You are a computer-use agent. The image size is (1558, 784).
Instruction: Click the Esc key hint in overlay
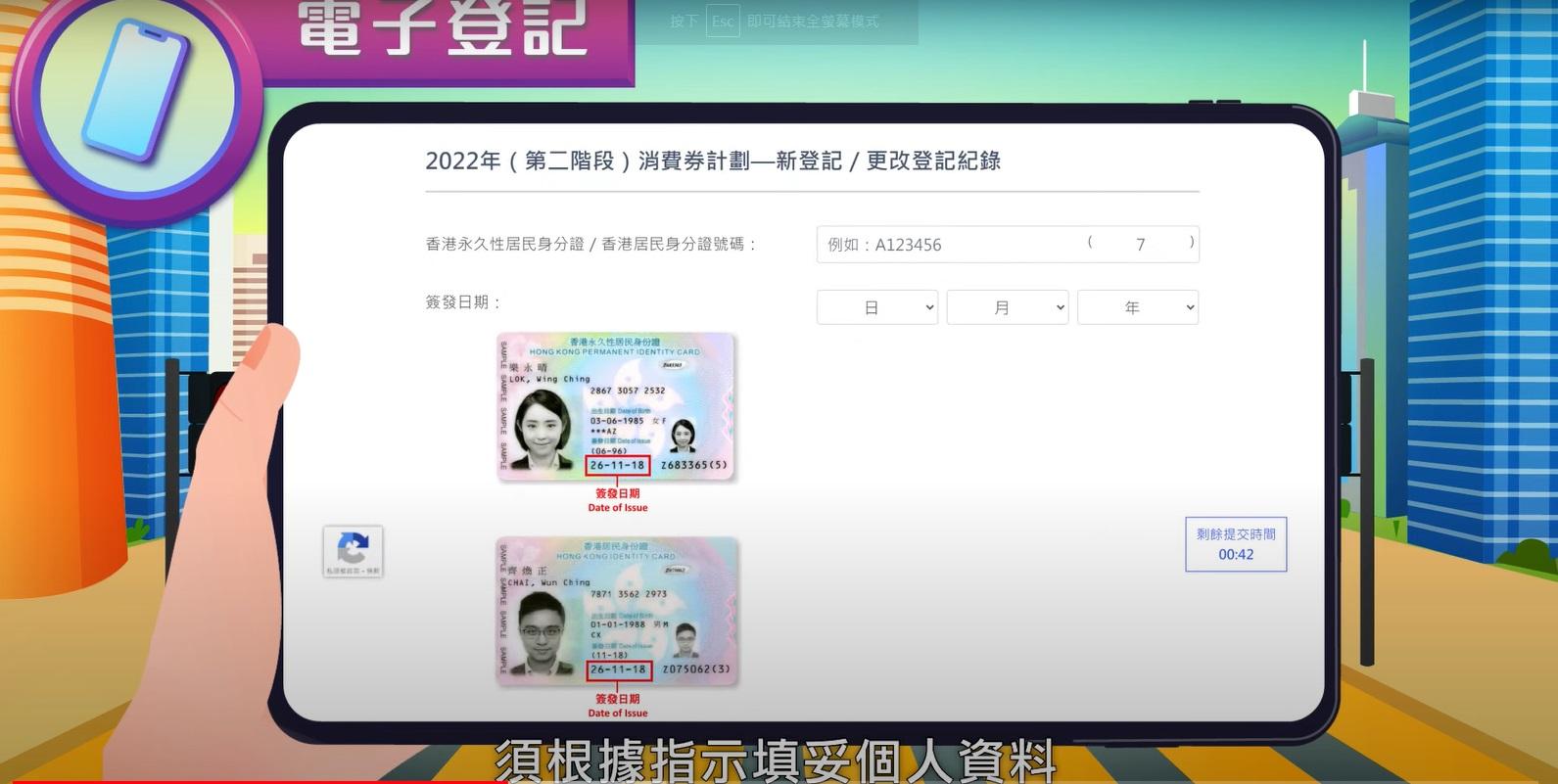(723, 22)
